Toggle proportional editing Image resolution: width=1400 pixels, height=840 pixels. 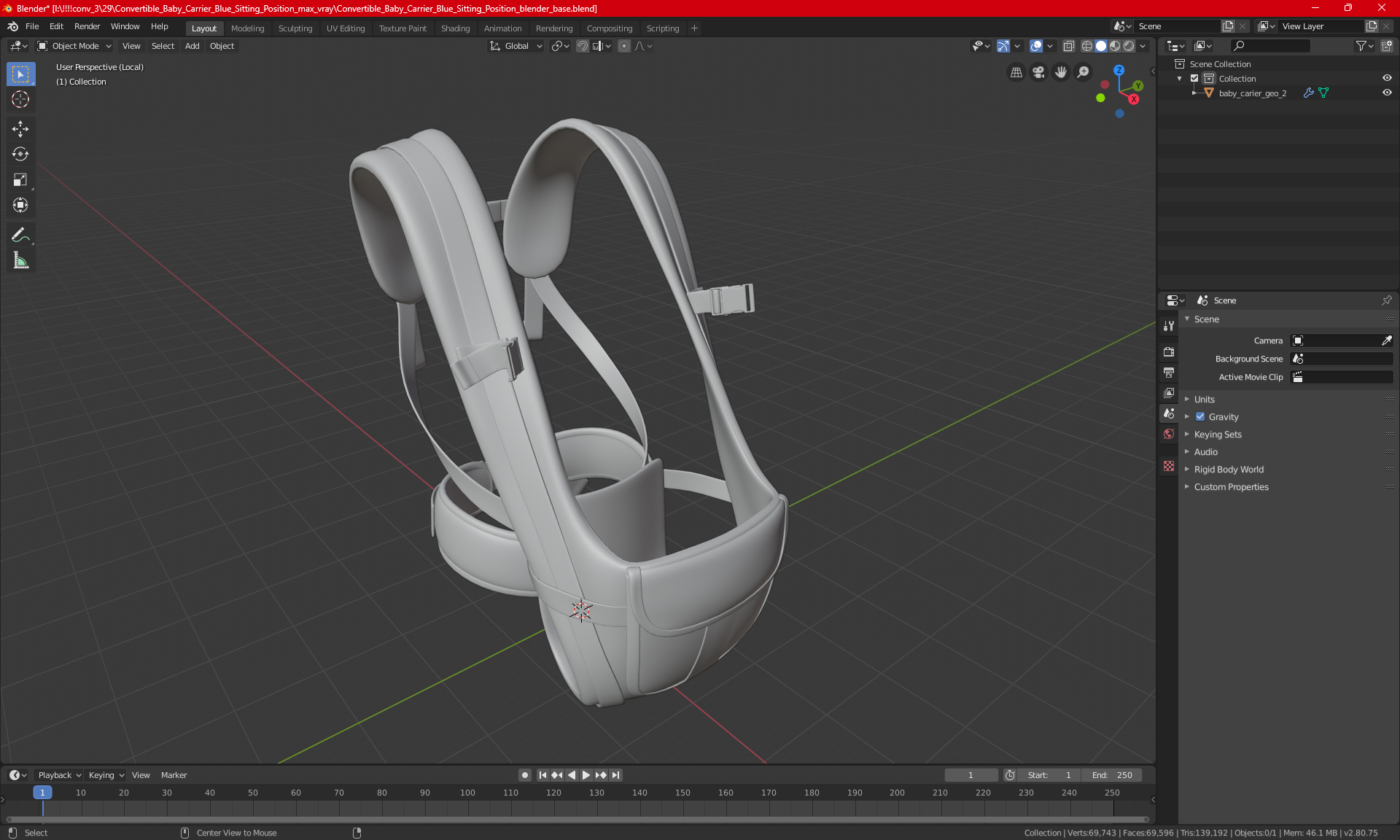624,46
